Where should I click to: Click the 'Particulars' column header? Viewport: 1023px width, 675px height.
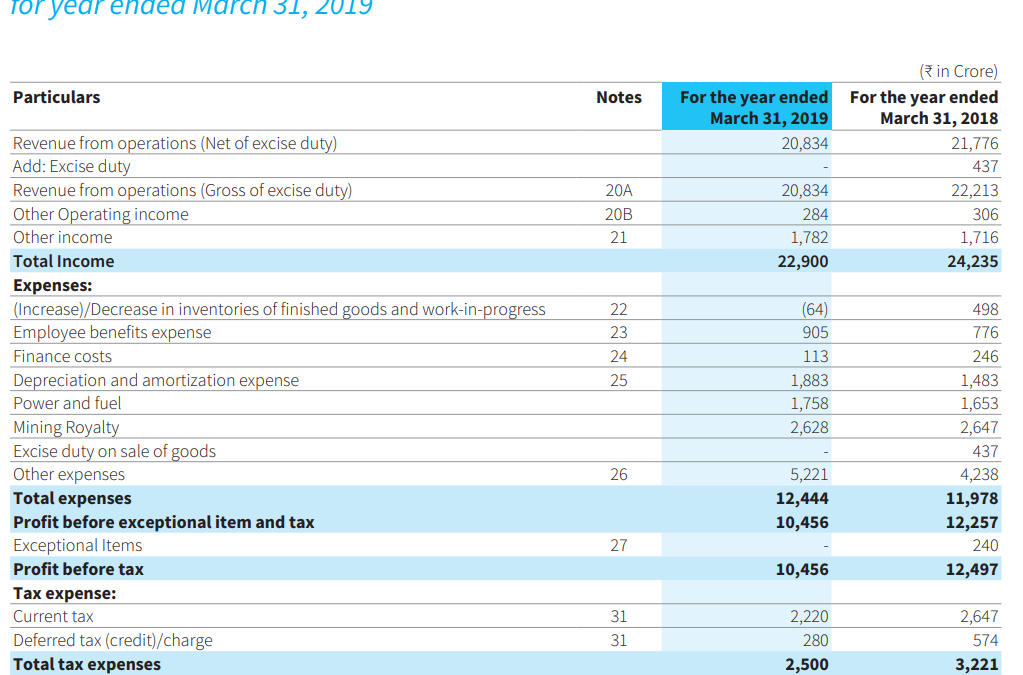point(57,97)
